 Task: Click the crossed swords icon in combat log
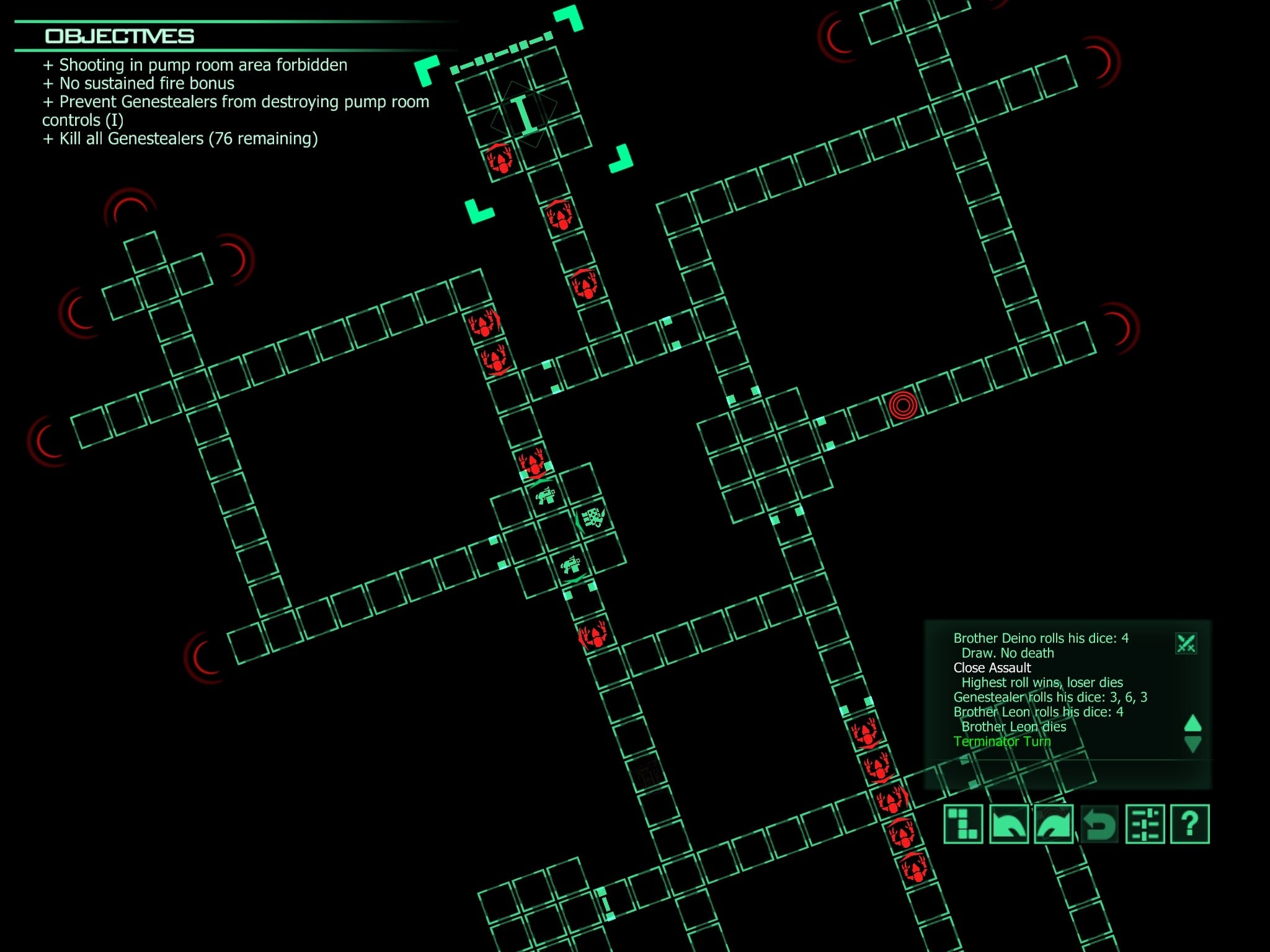coord(1186,643)
